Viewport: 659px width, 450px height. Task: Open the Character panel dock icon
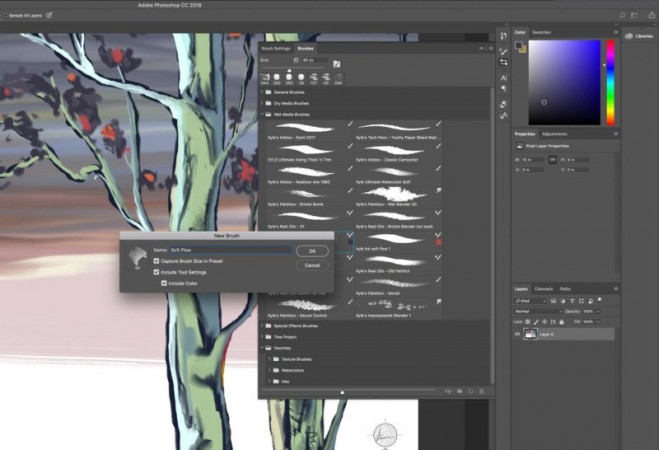[x=503, y=78]
